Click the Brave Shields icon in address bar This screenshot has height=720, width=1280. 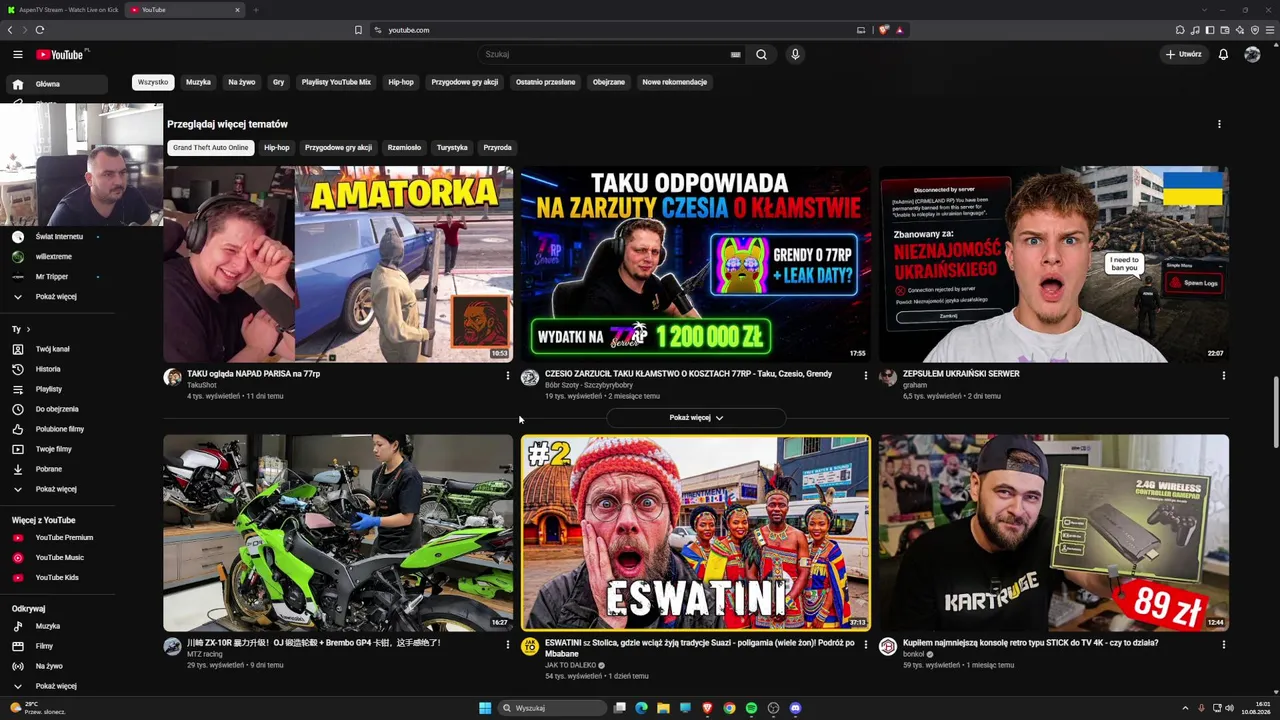pos(883,30)
